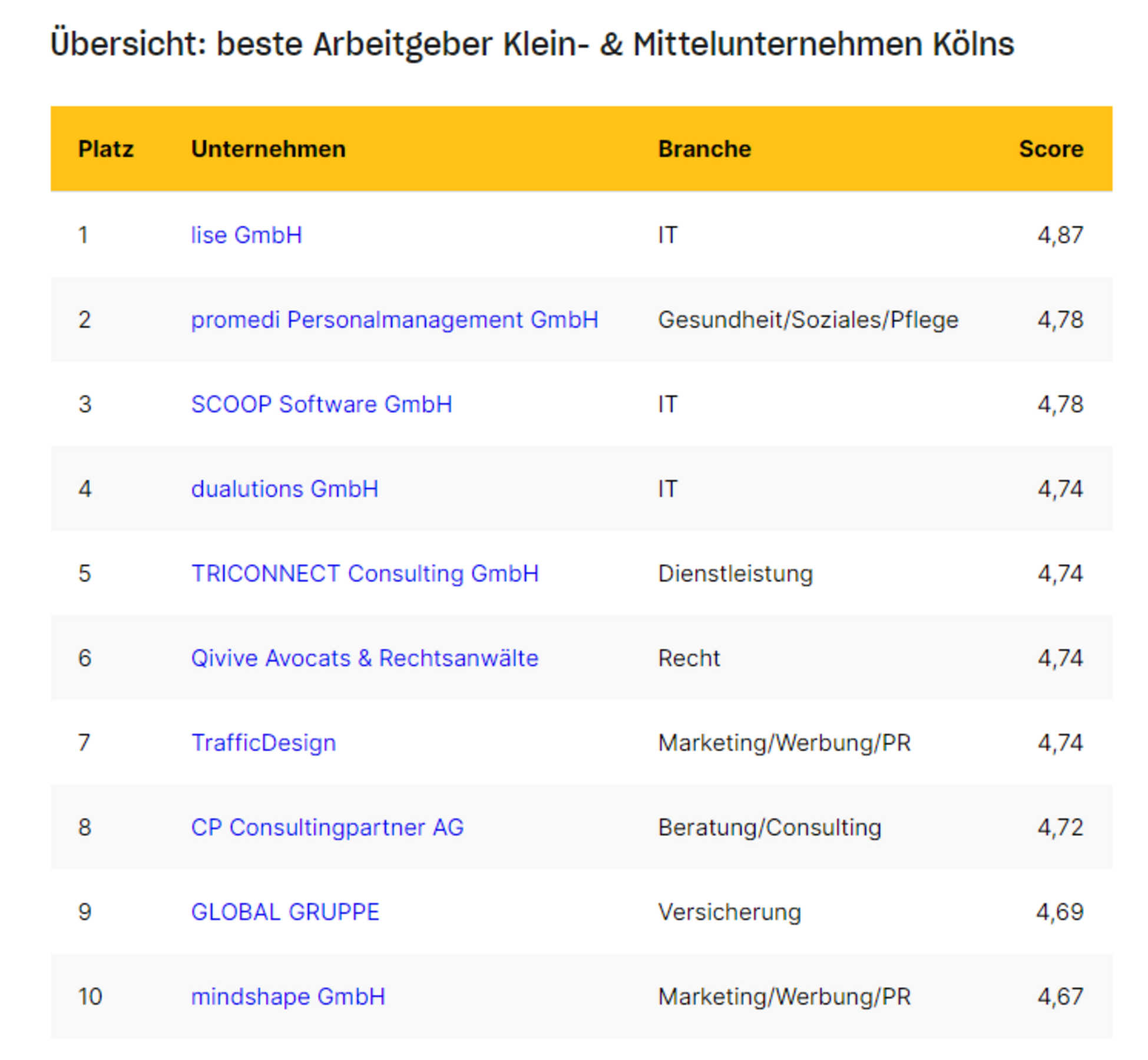Click the Unternehmen column header
1148x1060 pixels.
click(x=268, y=149)
